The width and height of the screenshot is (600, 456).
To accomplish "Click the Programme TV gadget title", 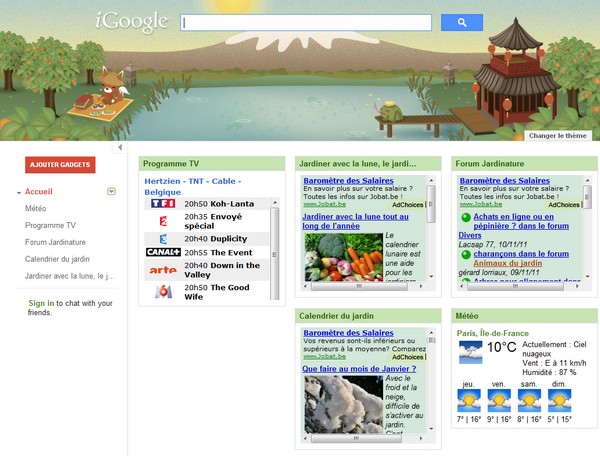I will [171, 164].
